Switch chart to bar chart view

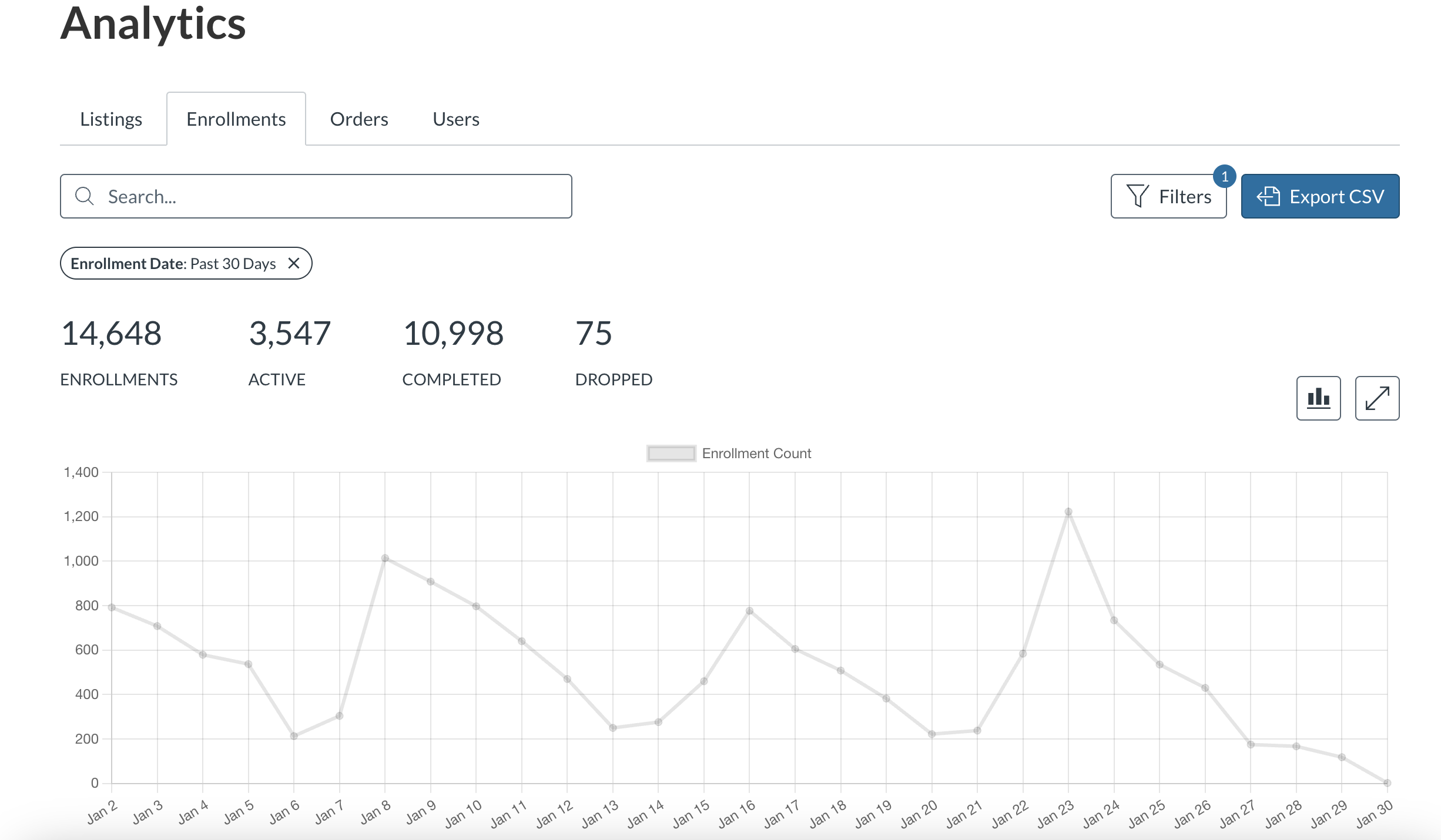(x=1318, y=398)
